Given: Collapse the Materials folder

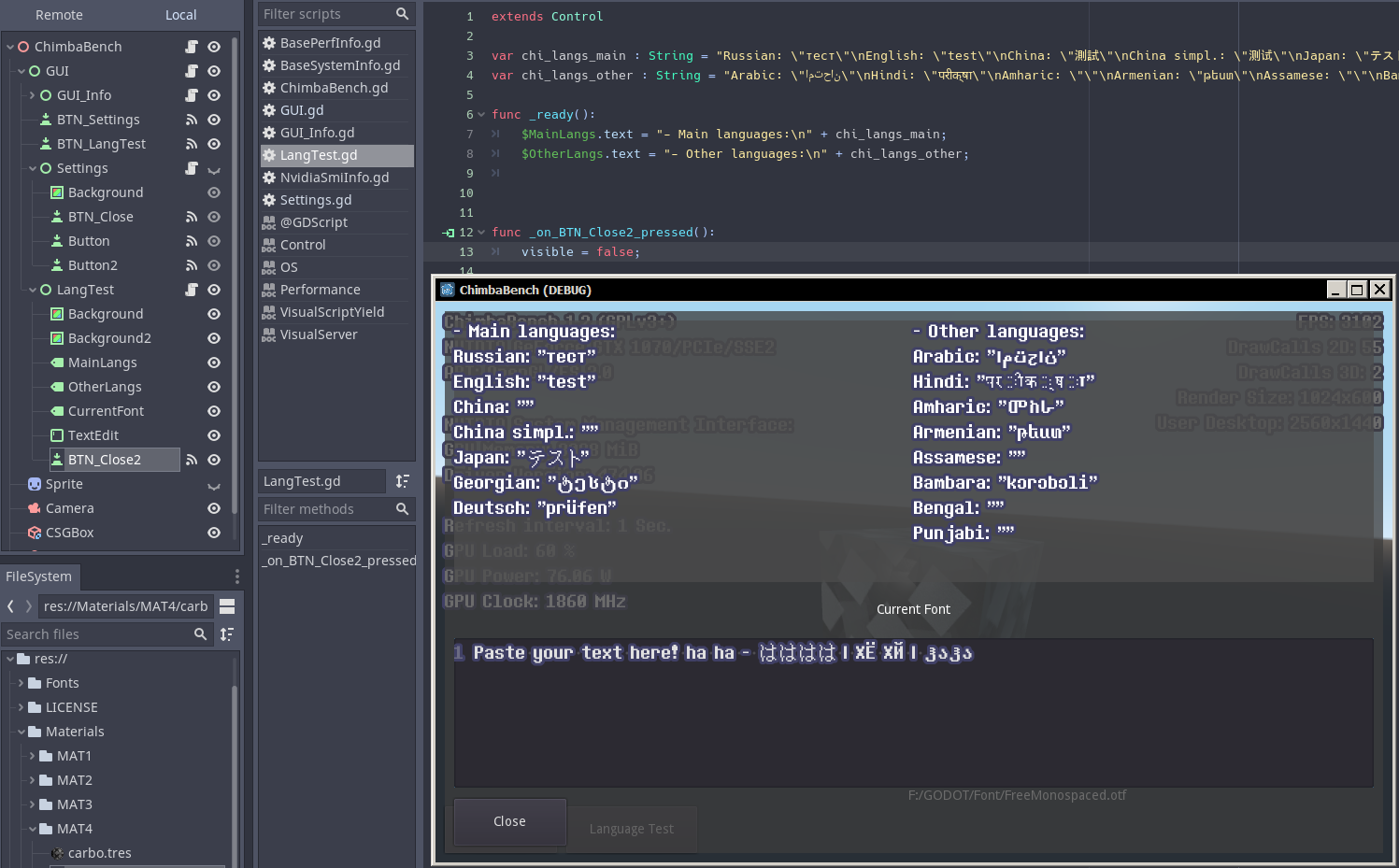Looking at the screenshot, I should pyautogui.click(x=21, y=732).
